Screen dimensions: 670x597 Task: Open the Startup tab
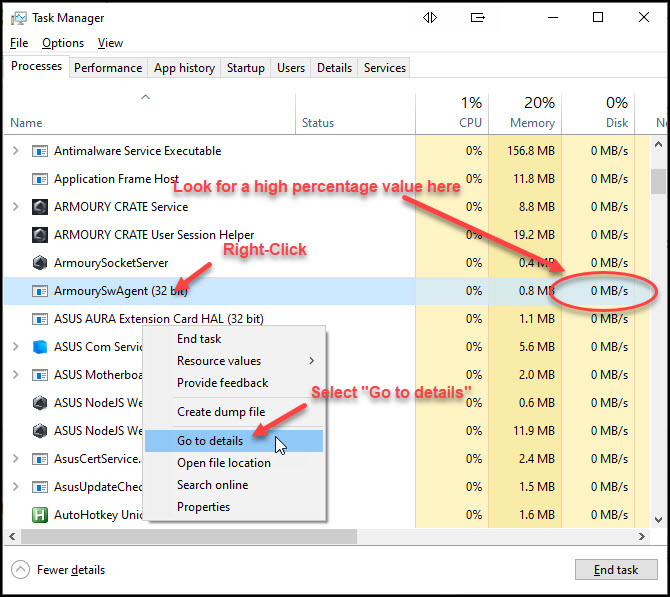(246, 68)
